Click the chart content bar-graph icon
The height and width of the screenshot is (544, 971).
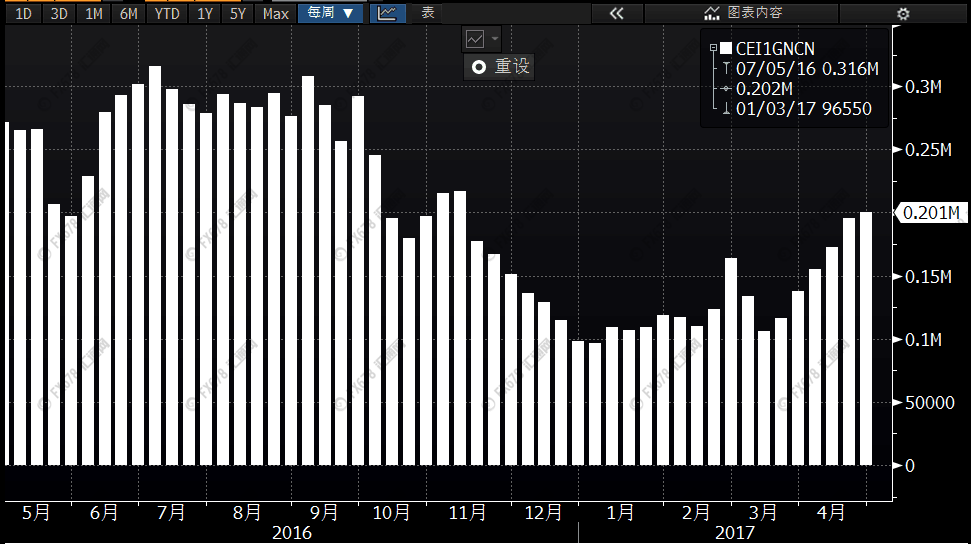click(712, 13)
